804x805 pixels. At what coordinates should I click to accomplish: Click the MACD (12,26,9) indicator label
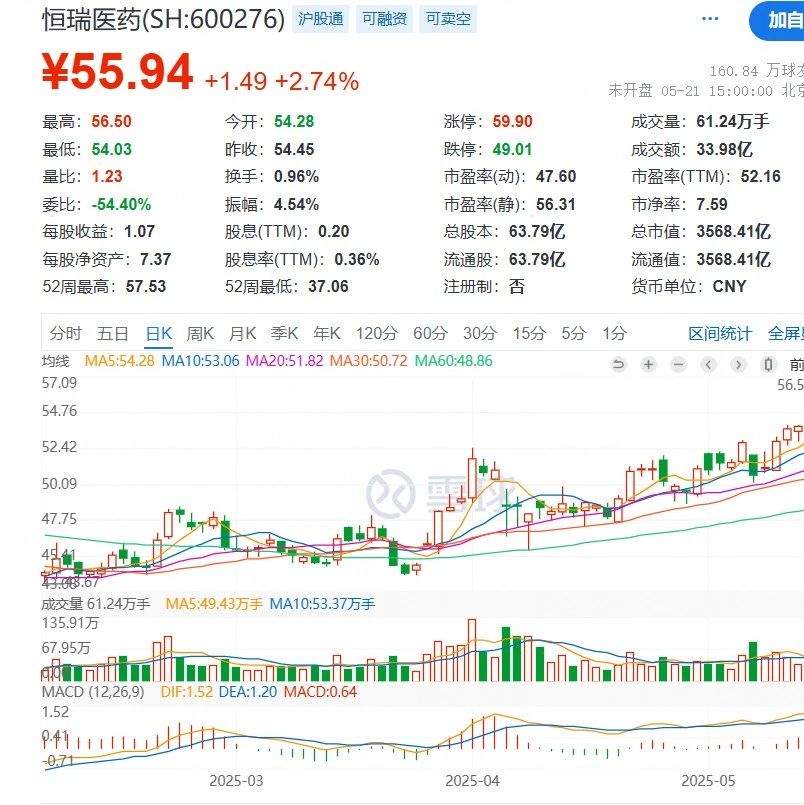(x=93, y=692)
